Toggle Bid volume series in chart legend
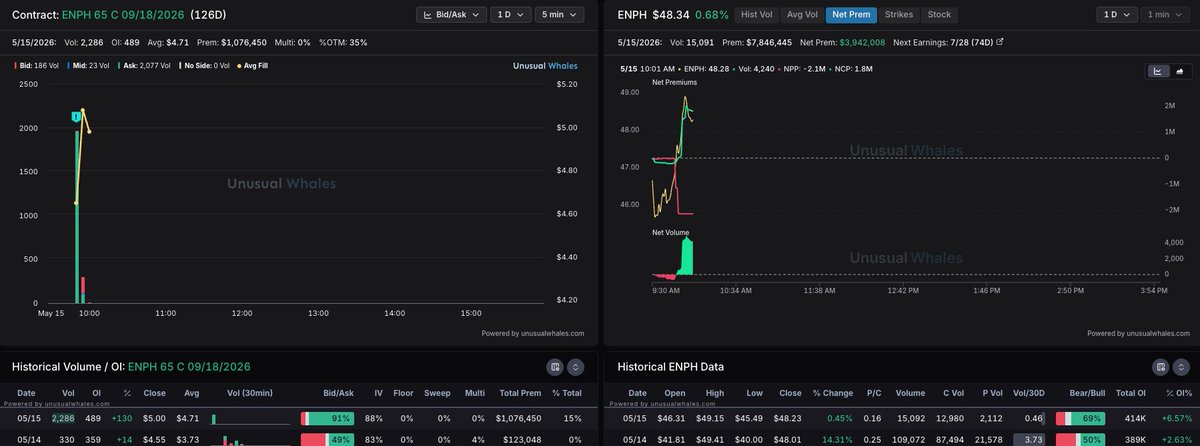This screenshot has width=1200, height=446. click(37, 65)
